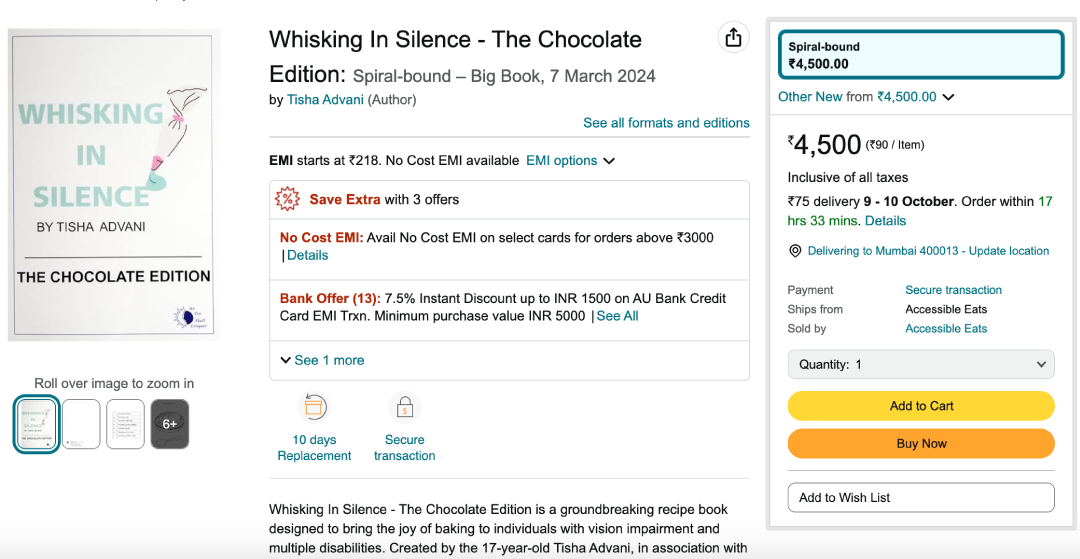Click the location pin icon near Mumbai
The image size is (1080, 559).
pyautogui.click(x=795, y=251)
